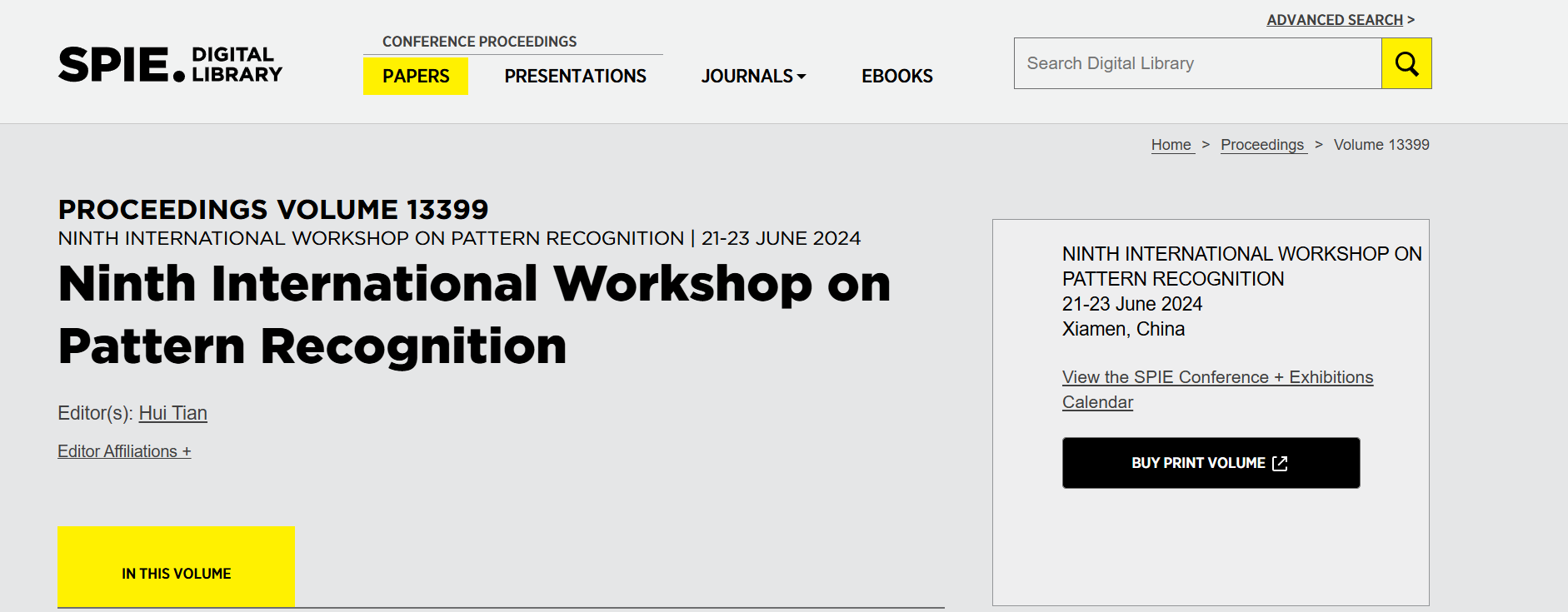The image size is (1568, 612).
Task: View the SPIE Conference + Exhibitions Calendar
Action: pyautogui.click(x=1216, y=378)
